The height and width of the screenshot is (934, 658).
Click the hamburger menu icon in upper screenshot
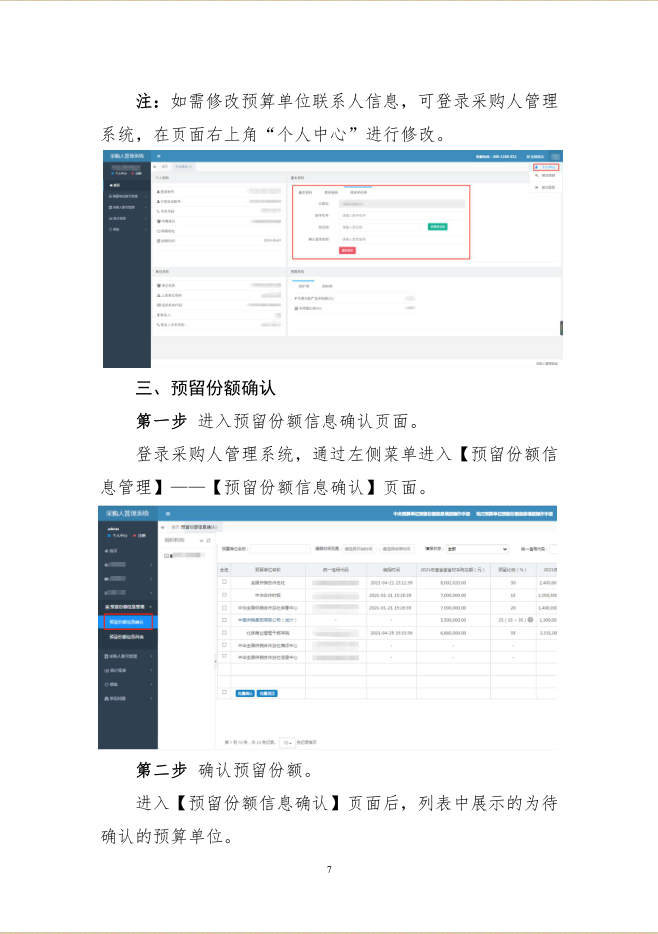[x=159, y=156]
